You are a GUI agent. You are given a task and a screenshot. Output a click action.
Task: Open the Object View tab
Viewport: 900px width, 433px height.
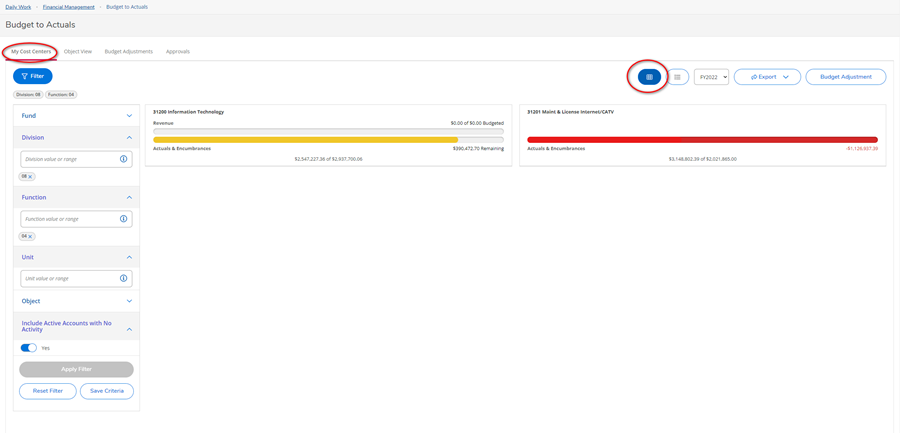pyautogui.click(x=78, y=51)
